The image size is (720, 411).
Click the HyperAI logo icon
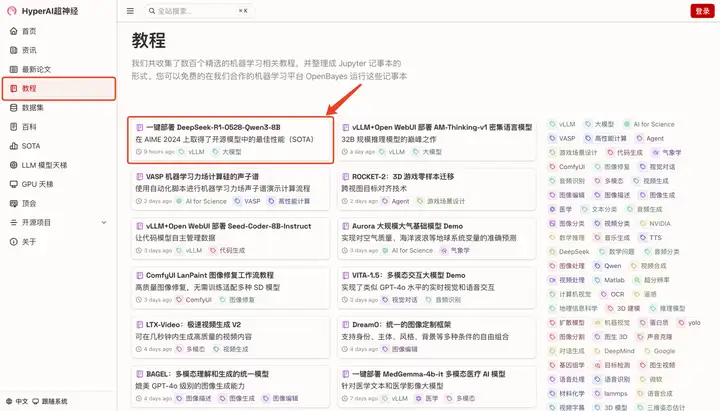pos(12,11)
